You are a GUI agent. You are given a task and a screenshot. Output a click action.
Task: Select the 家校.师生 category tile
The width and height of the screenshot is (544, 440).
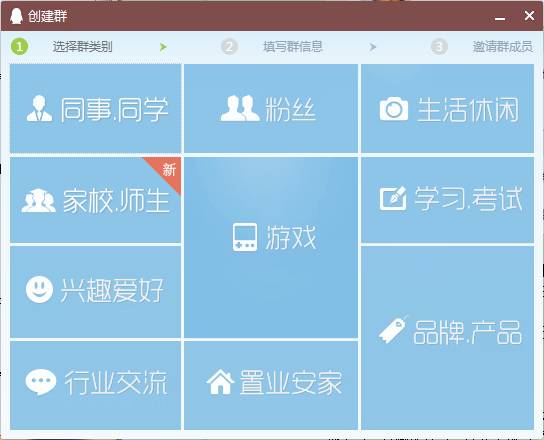point(95,200)
